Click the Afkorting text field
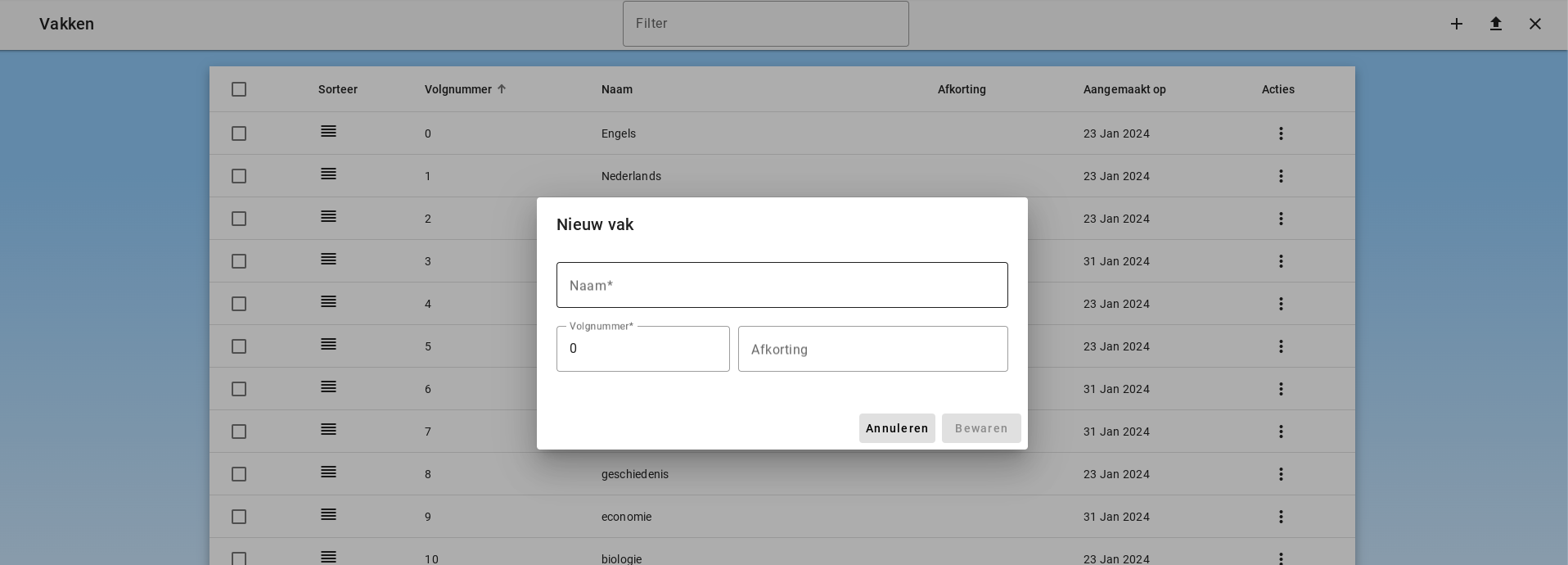This screenshot has width=1568, height=565. tap(872, 349)
